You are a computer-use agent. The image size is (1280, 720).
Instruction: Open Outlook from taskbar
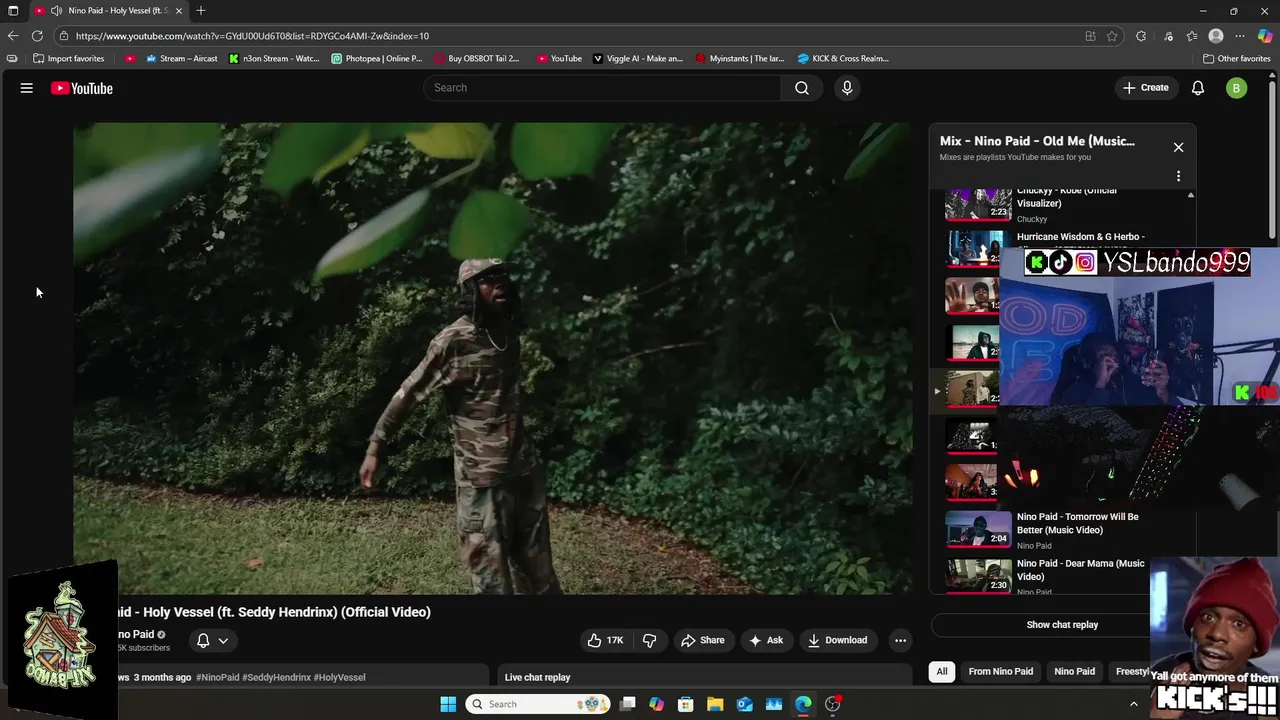click(x=744, y=704)
